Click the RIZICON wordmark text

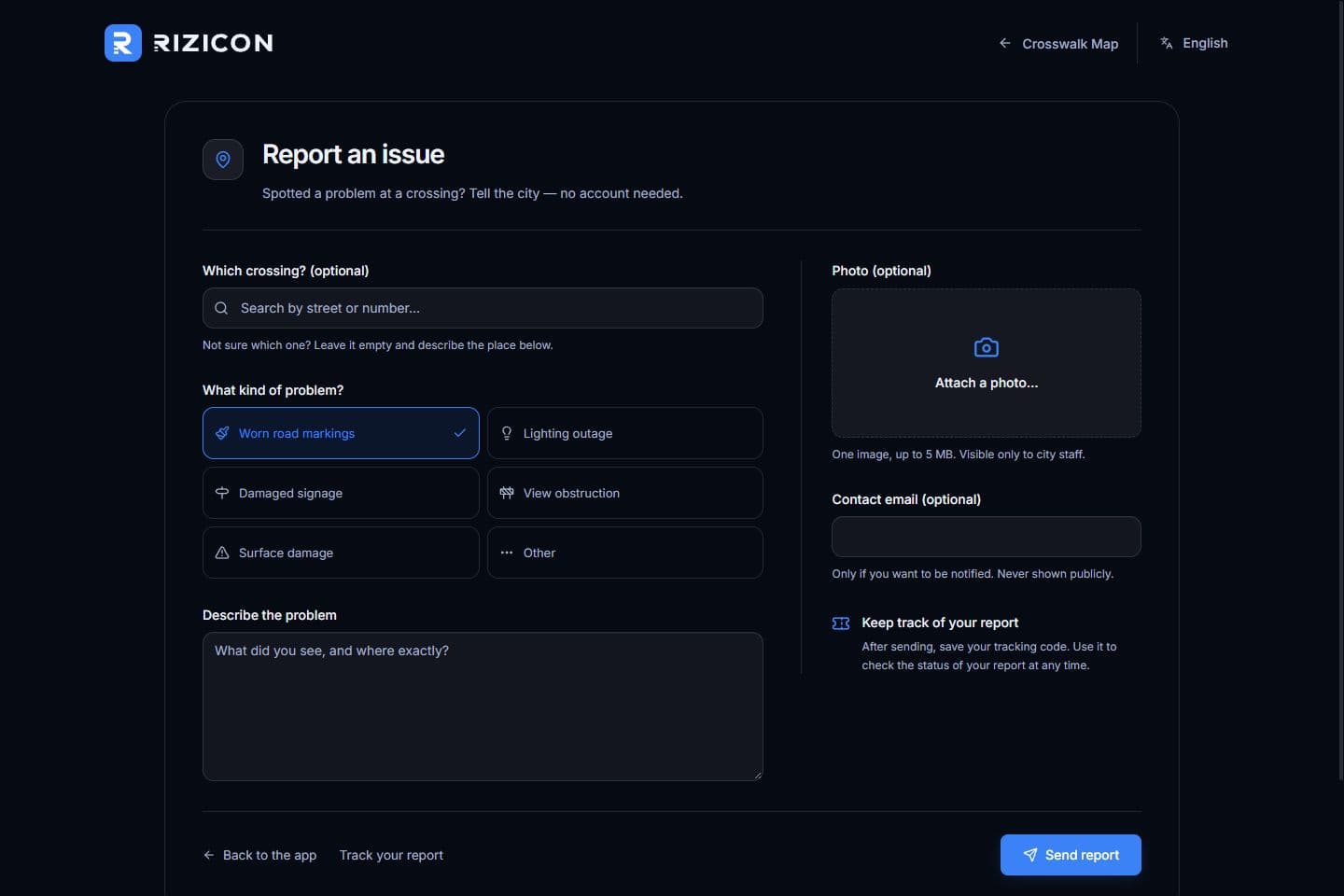tap(213, 43)
